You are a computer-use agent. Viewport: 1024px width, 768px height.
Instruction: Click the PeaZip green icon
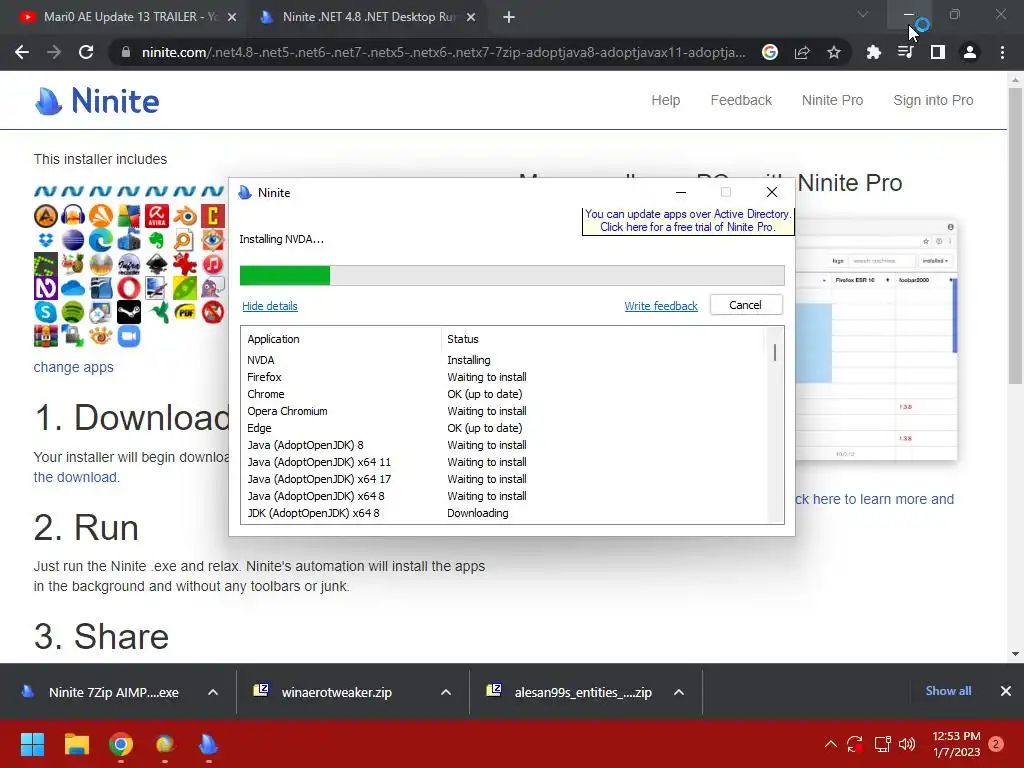tap(185, 288)
